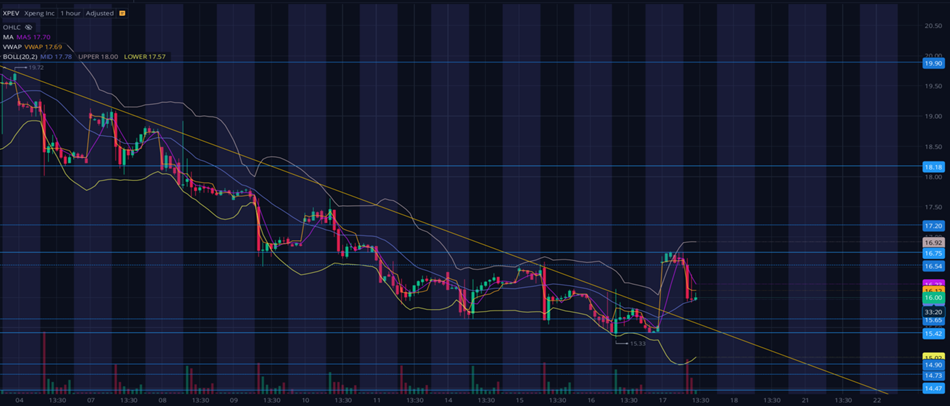The image size is (950, 406).
Task: Click the yellow note icon beside Adjusted
Action: [x=122, y=13]
